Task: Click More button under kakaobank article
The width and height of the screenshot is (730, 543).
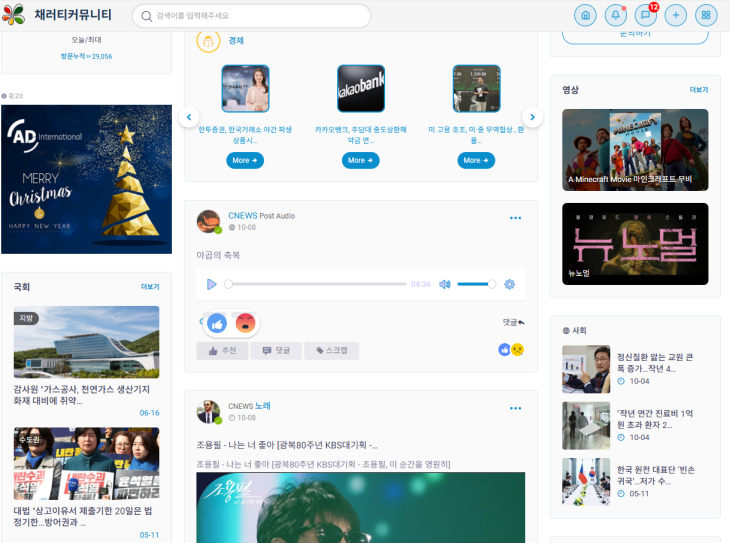Action: pyautogui.click(x=356, y=160)
